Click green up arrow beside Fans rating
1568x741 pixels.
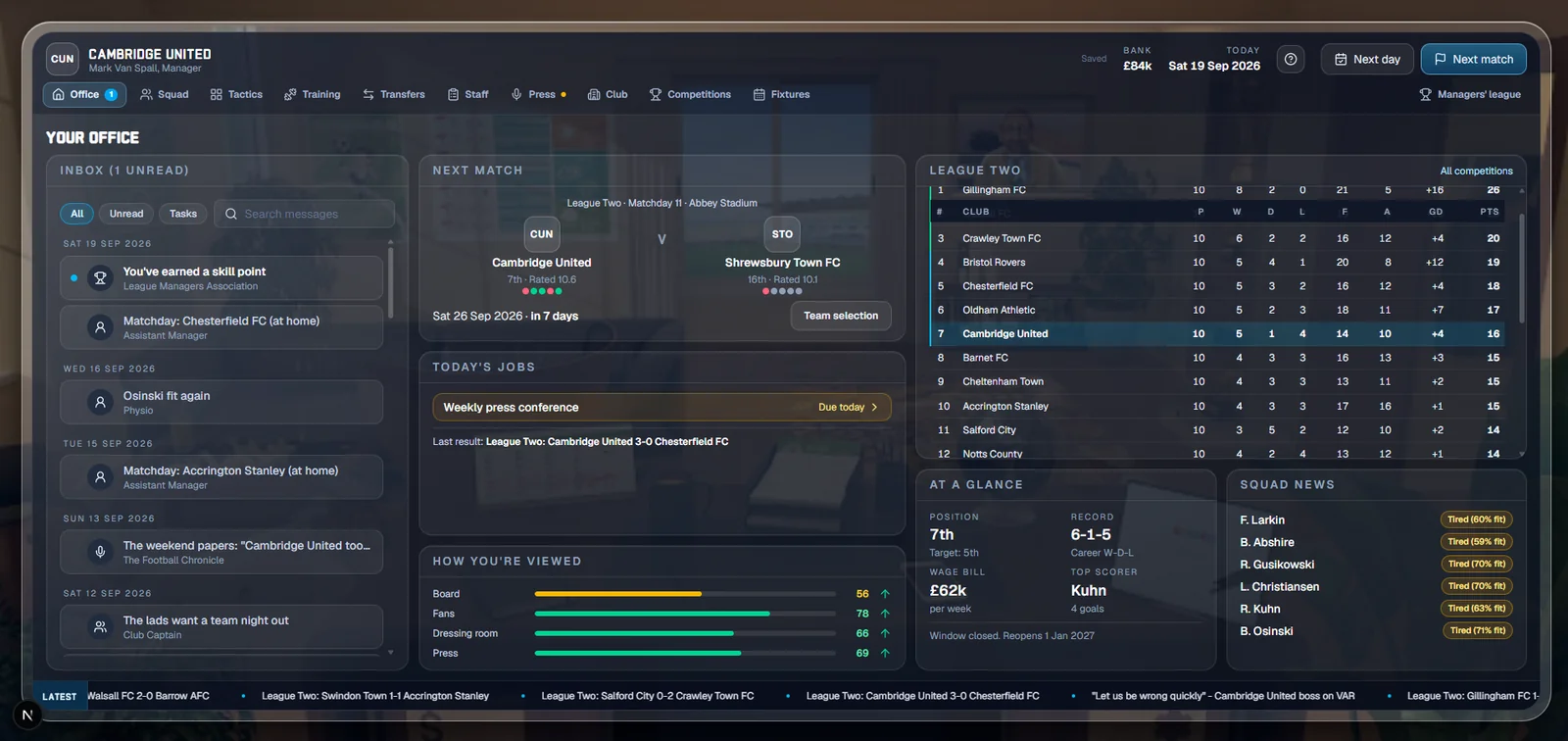click(885, 614)
